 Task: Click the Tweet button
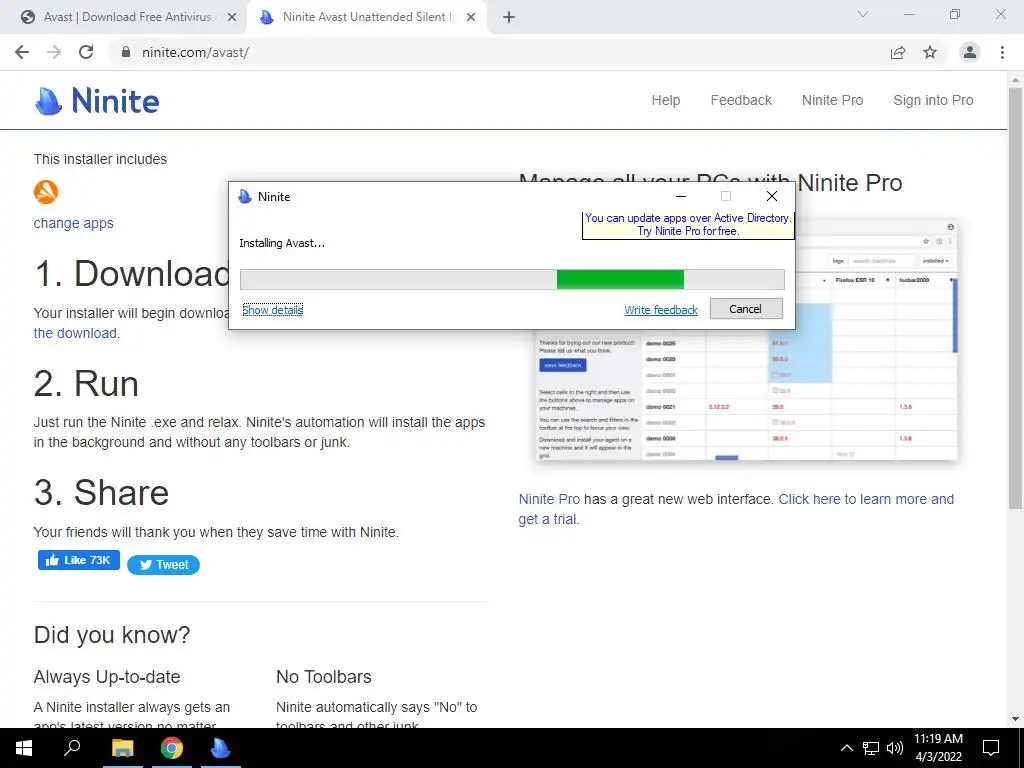click(163, 565)
